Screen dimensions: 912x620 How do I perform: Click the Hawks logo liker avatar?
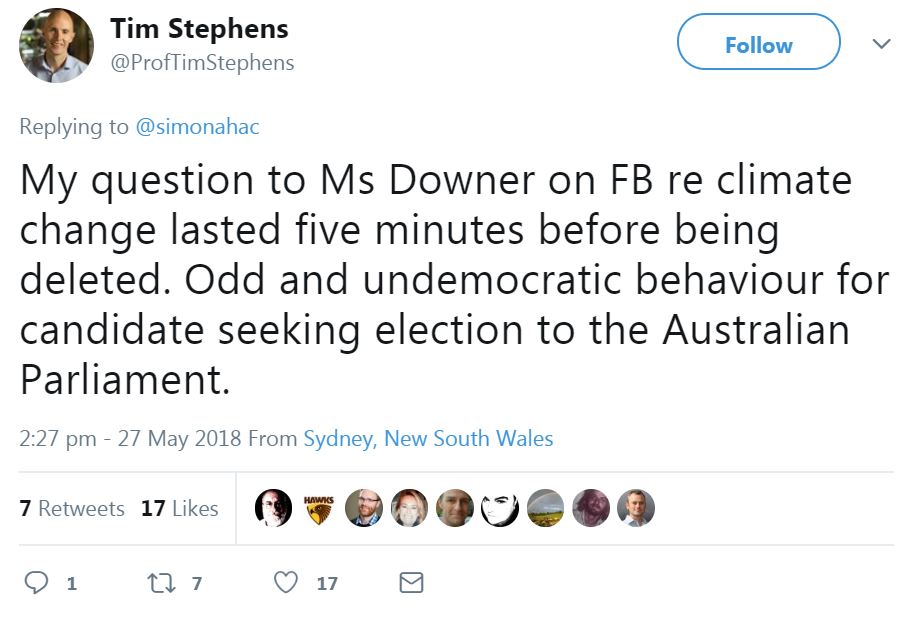(318, 508)
